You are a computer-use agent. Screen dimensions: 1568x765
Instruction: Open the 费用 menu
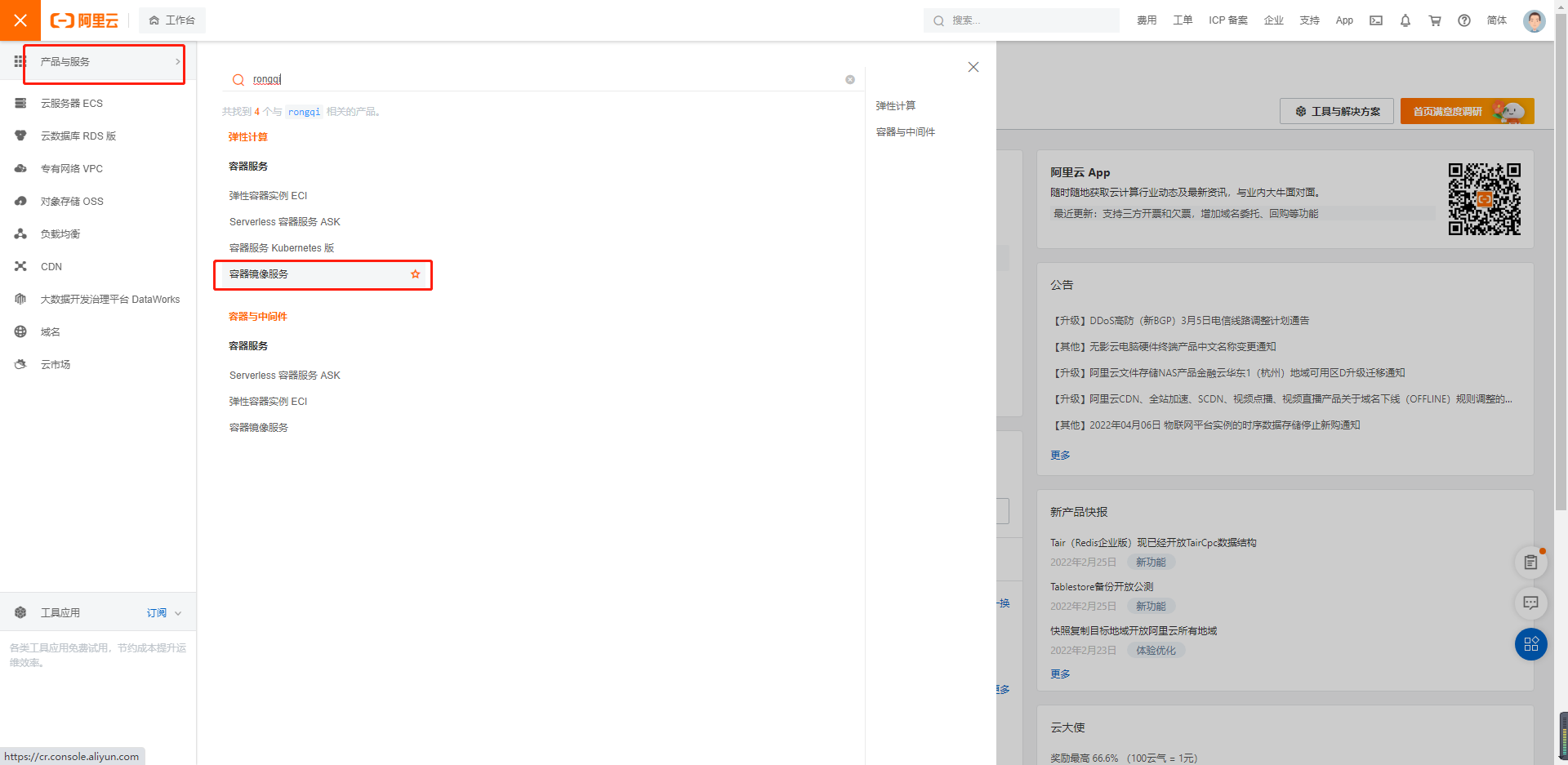pos(1147,20)
